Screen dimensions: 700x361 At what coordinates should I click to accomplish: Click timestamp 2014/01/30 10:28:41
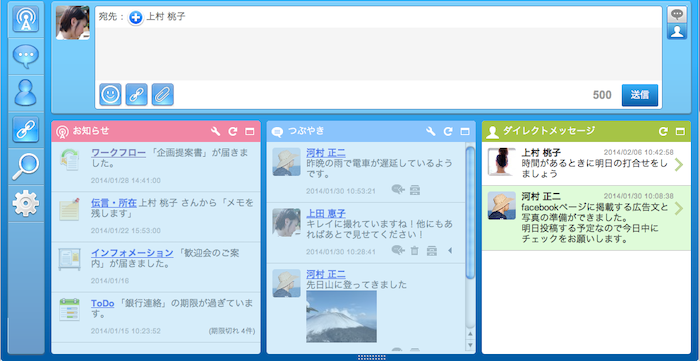pyautogui.click(x=341, y=252)
